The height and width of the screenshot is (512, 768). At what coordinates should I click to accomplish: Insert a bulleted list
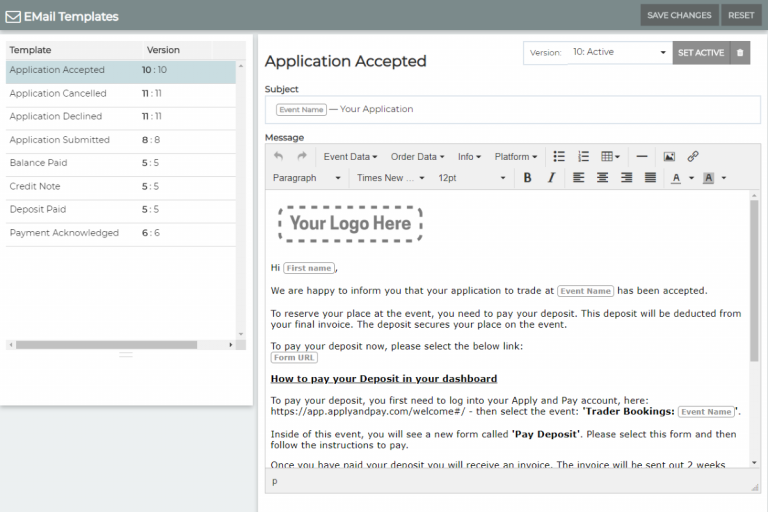[x=559, y=157]
